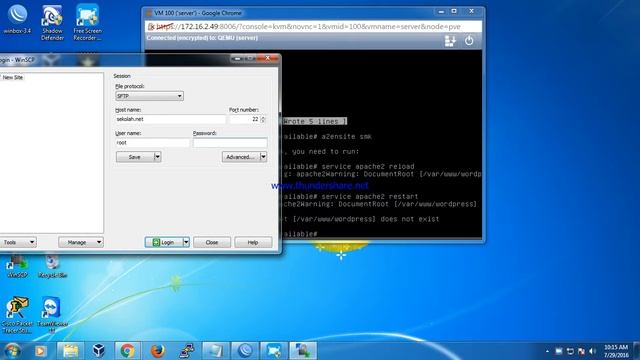Show hidden tray icons arrow
The height and width of the screenshot is (360, 640).
547,351
